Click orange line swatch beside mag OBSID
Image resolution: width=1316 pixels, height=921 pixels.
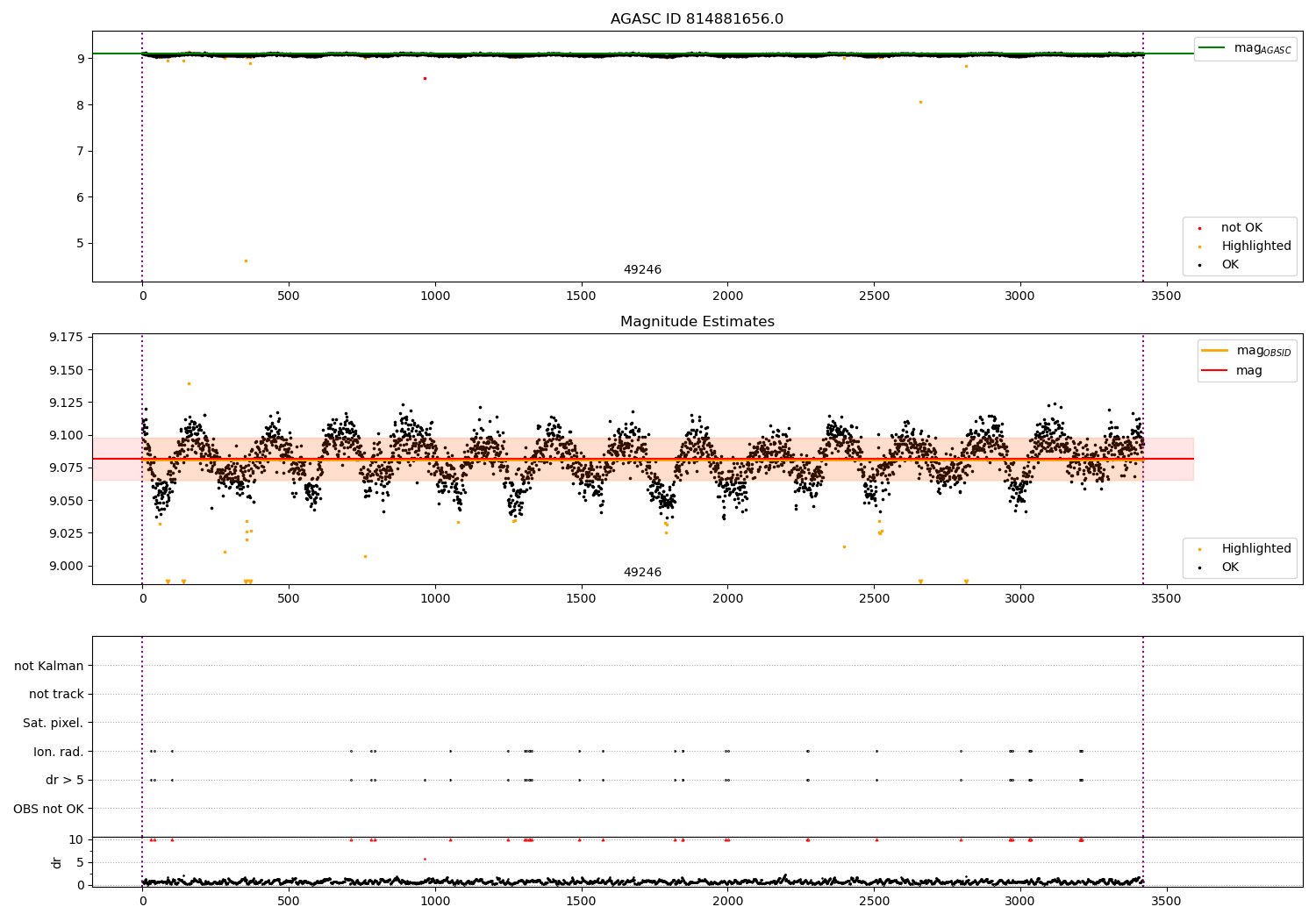coord(1215,351)
